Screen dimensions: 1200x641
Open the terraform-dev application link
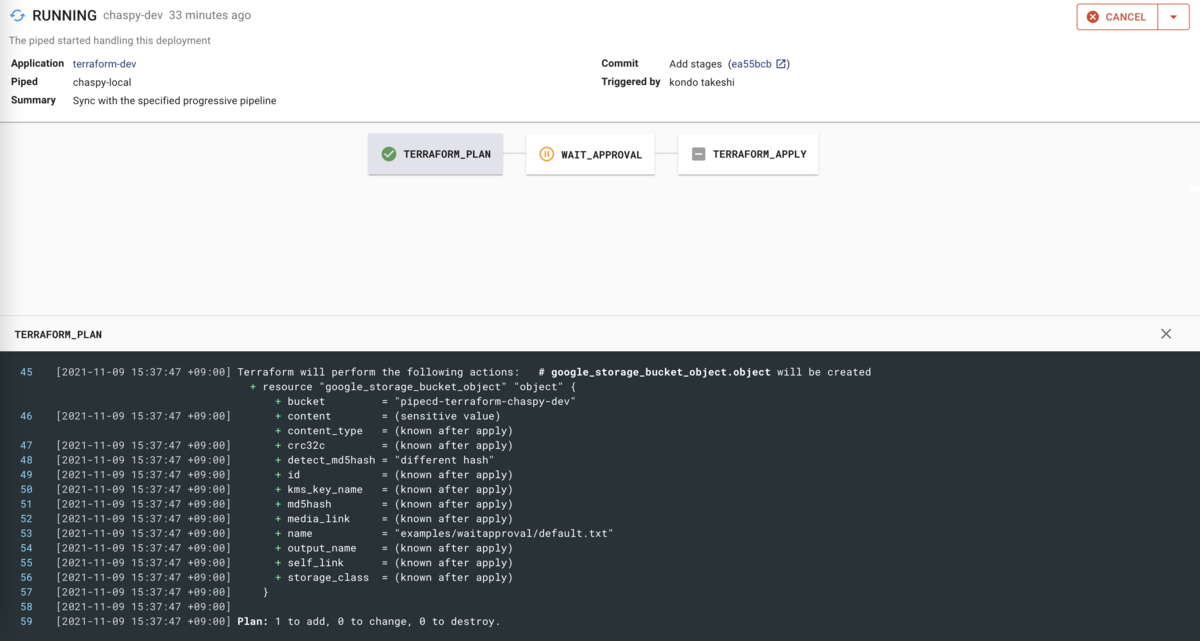(104, 63)
